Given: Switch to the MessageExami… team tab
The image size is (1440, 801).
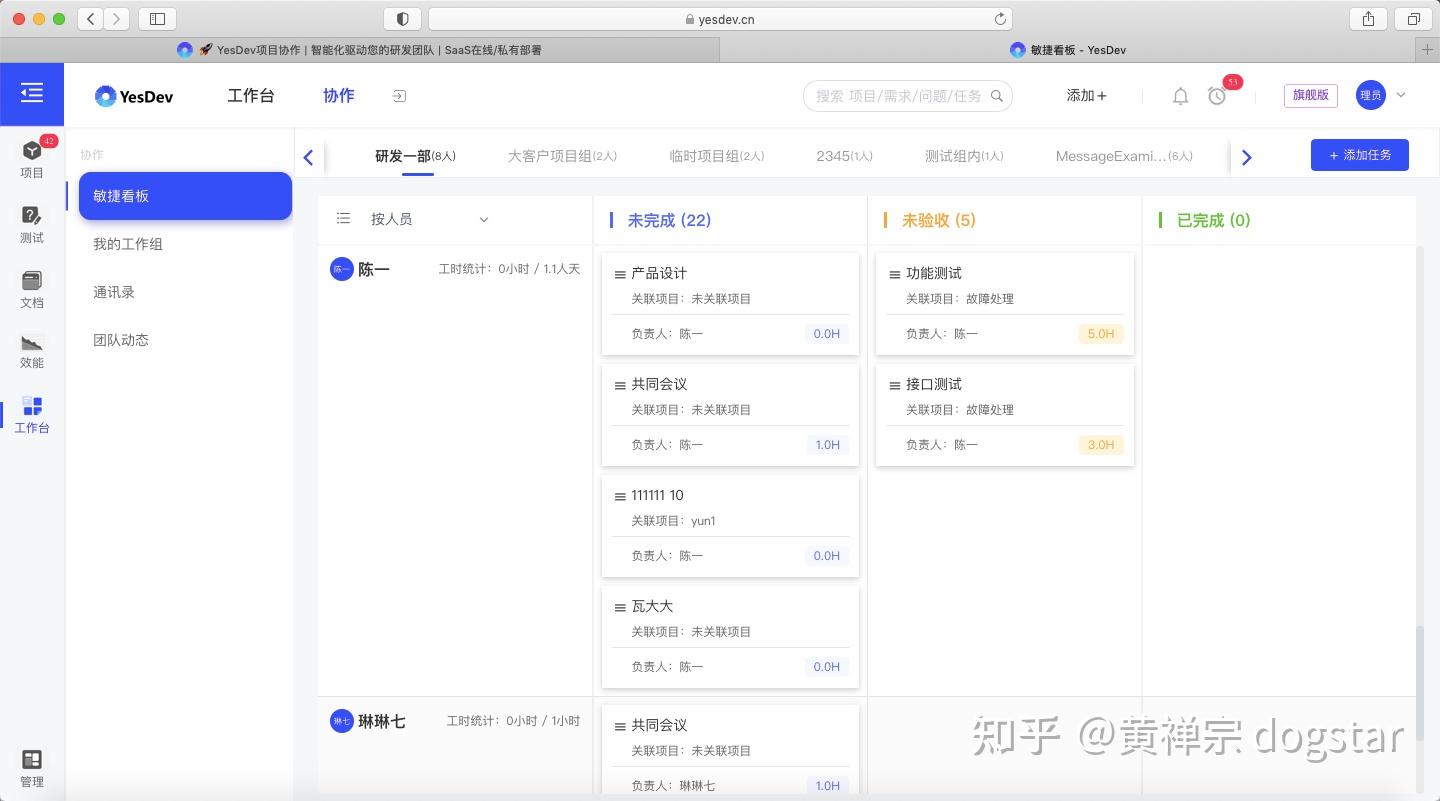Looking at the screenshot, I should 1124,156.
